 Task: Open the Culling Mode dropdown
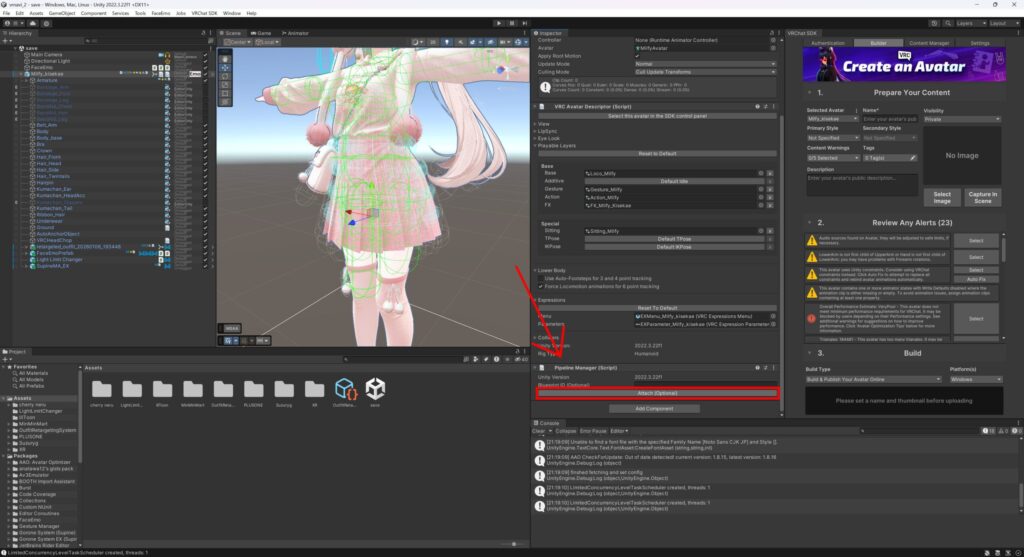coord(705,72)
